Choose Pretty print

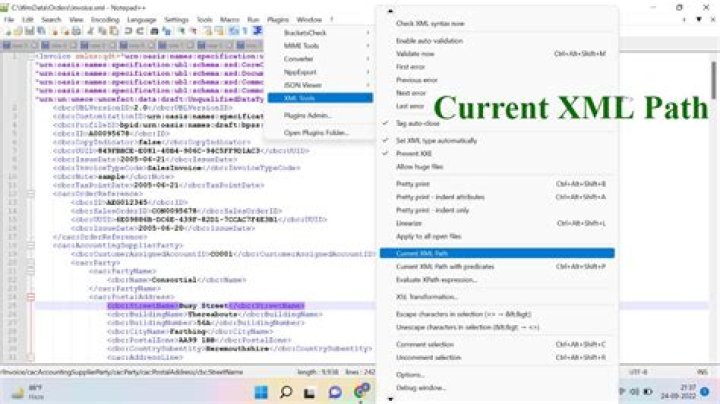[x=497, y=184]
